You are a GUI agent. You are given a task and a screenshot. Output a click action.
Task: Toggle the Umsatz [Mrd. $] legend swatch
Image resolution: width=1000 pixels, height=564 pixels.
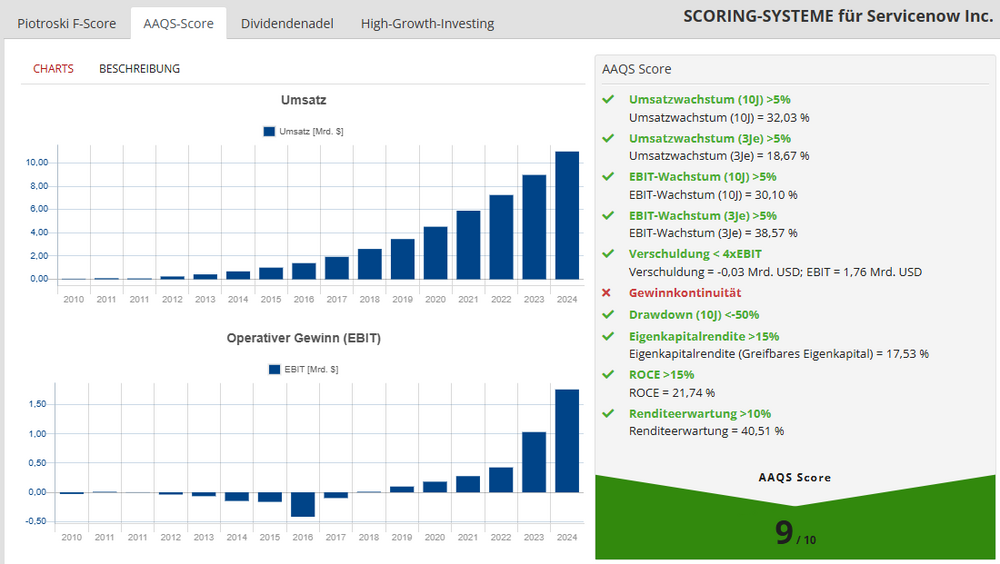coord(269,131)
